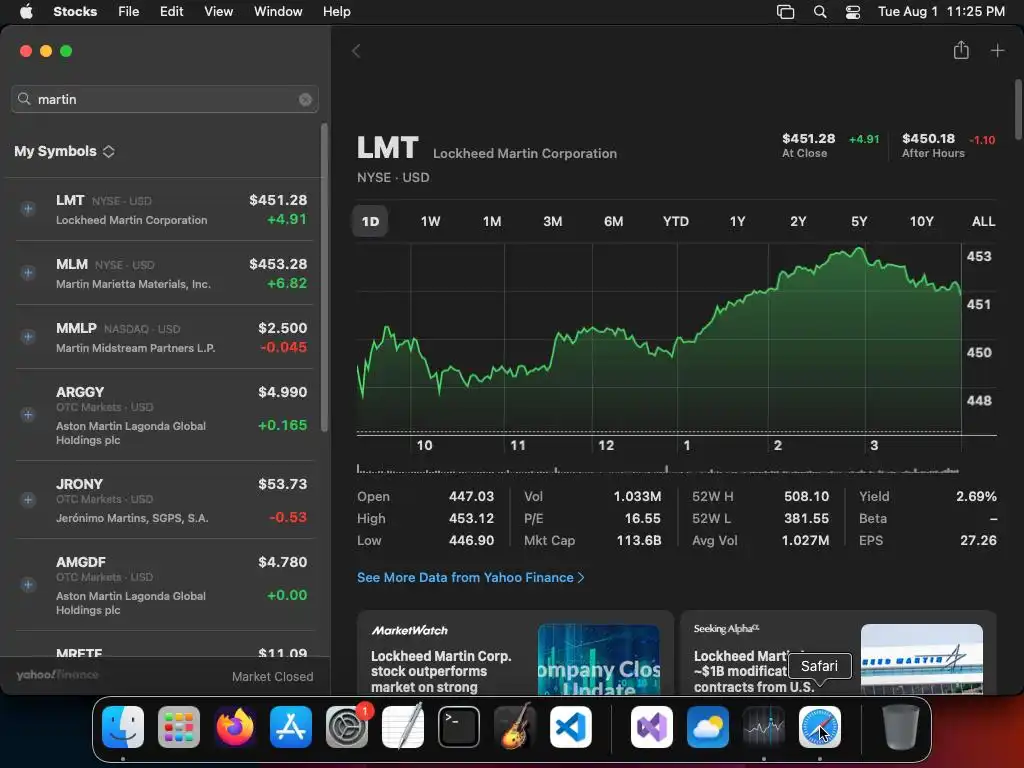Click Stocks app icon in the Dock
This screenshot has width=1024, height=768.
[764, 727]
